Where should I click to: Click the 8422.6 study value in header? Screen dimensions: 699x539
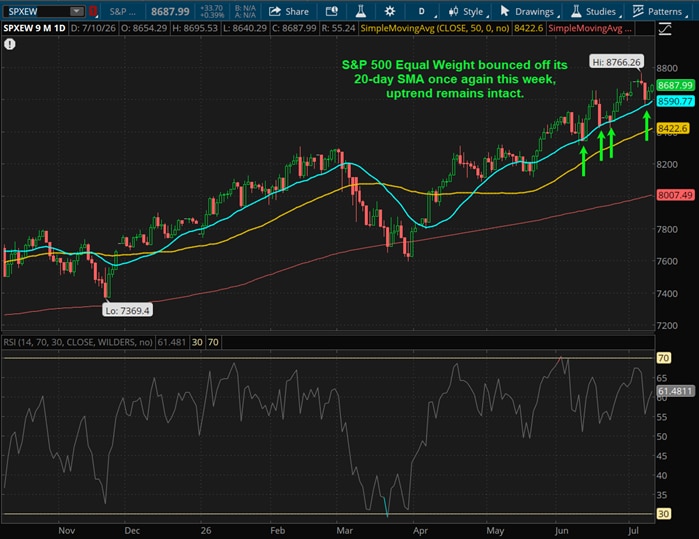click(x=529, y=29)
